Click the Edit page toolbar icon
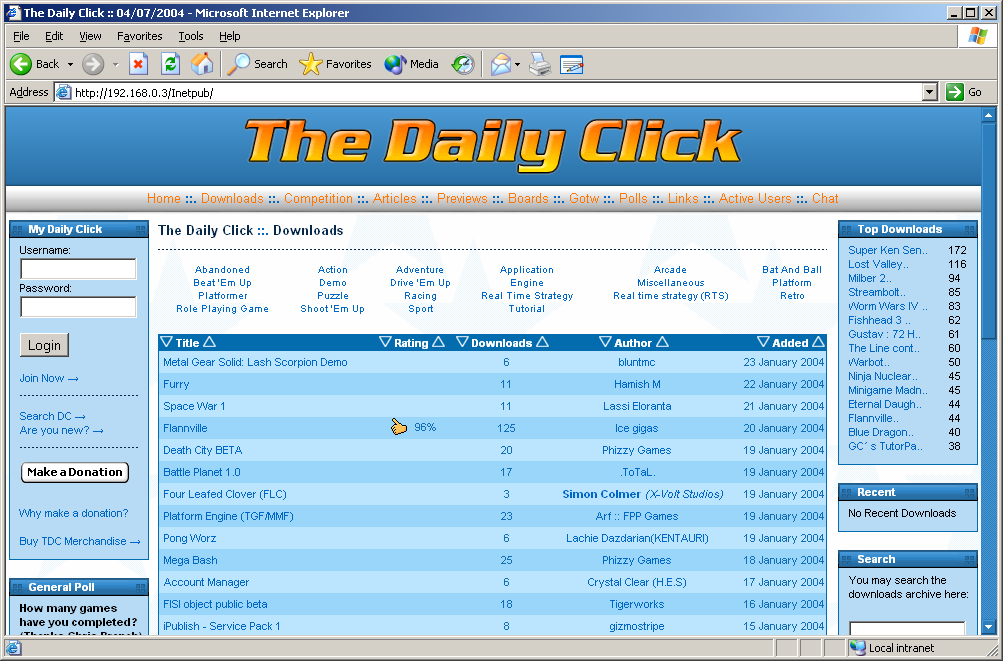Viewport: 1003px width, 661px height. 571,64
